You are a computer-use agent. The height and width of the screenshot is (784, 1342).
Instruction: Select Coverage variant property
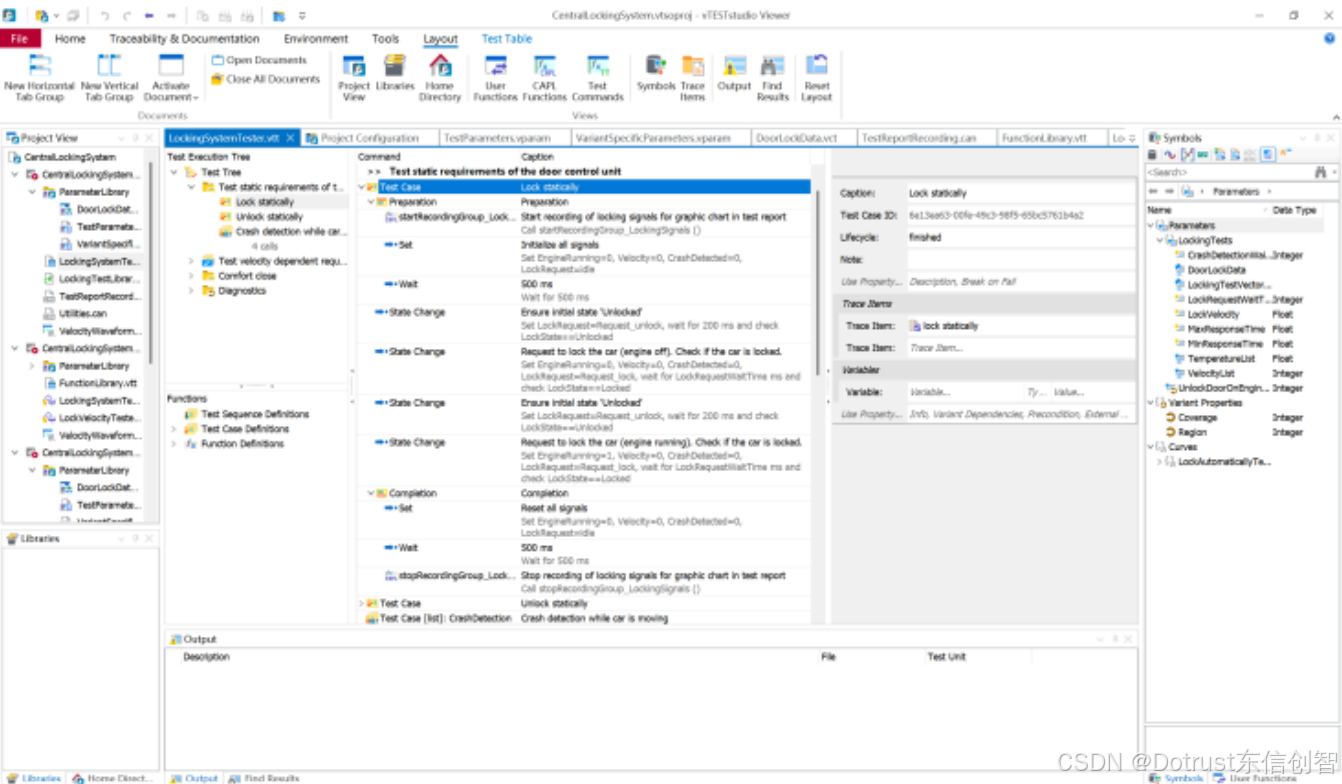[1197, 418]
